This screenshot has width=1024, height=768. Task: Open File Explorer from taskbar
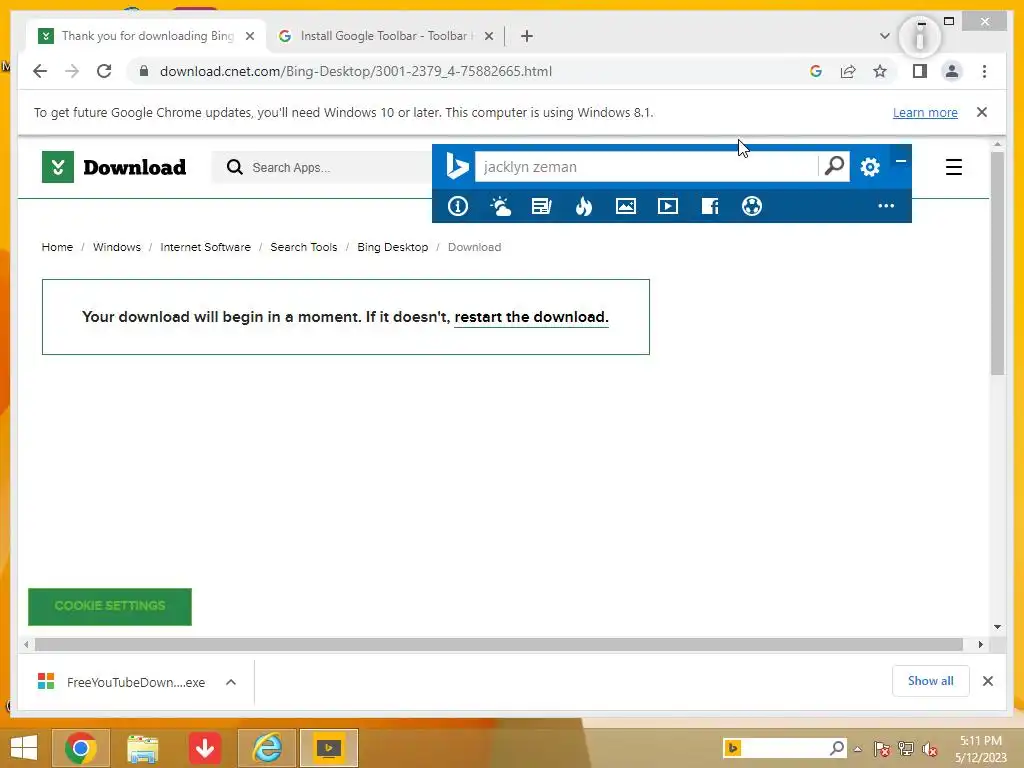[x=142, y=748]
